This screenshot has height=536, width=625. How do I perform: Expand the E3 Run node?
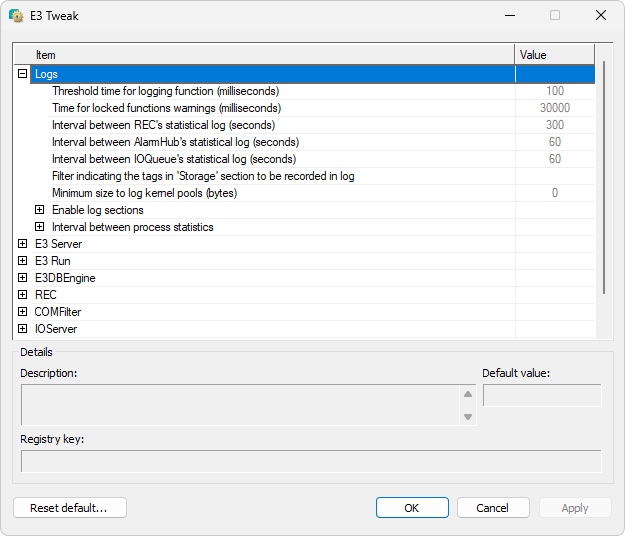(x=23, y=261)
